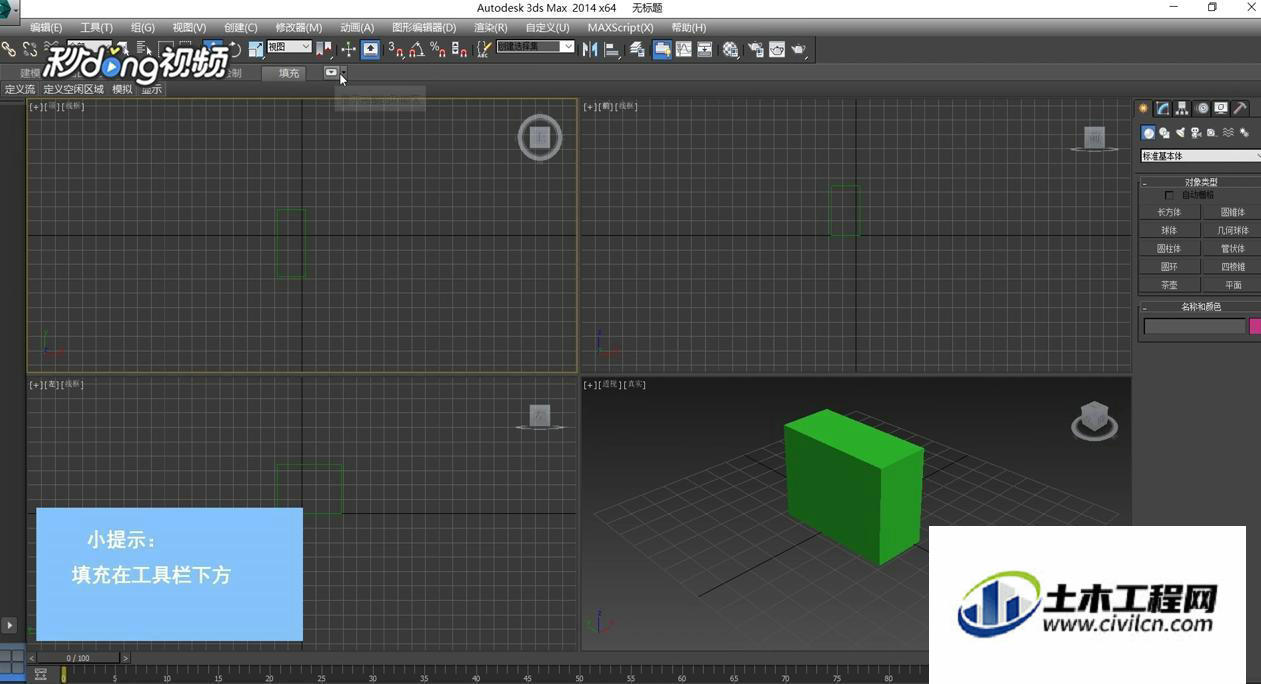Click the 几何球体 geosphere button
The width and height of the screenshot is (1261, 684).
1232,230
